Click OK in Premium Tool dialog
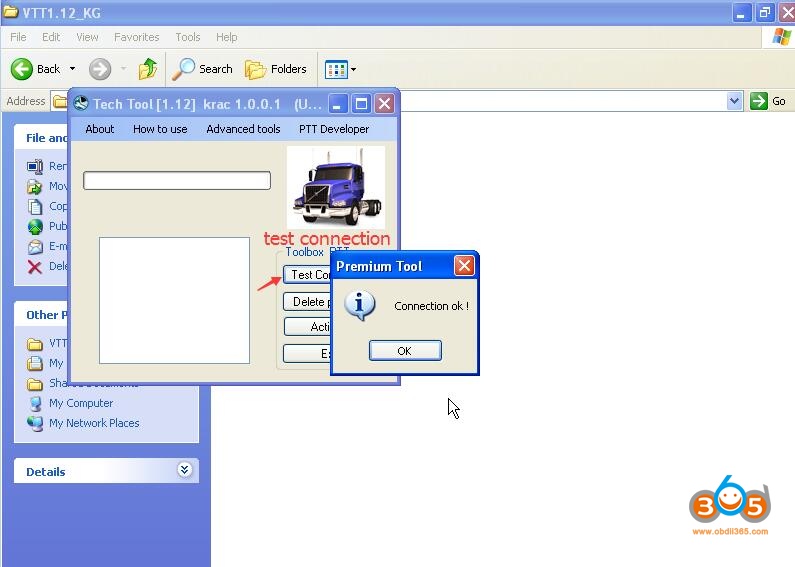The width and height of the screenshot is (795, 567). point(405,350)
